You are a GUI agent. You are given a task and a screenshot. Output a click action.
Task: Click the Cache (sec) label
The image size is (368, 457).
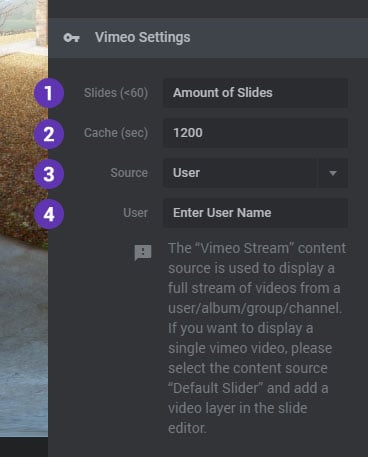pos(116,133)
